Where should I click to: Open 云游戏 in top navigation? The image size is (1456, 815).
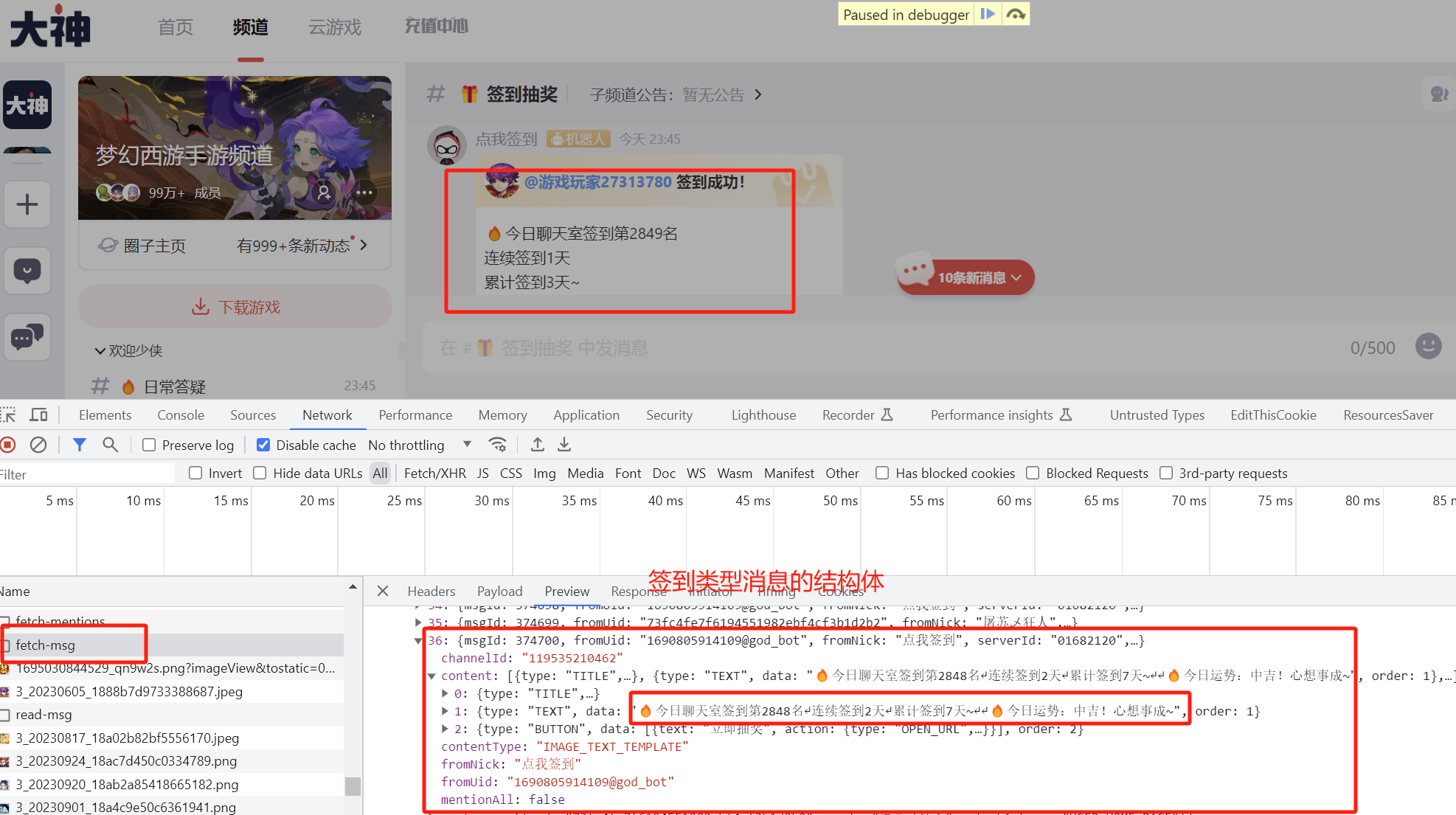point(335,27)
